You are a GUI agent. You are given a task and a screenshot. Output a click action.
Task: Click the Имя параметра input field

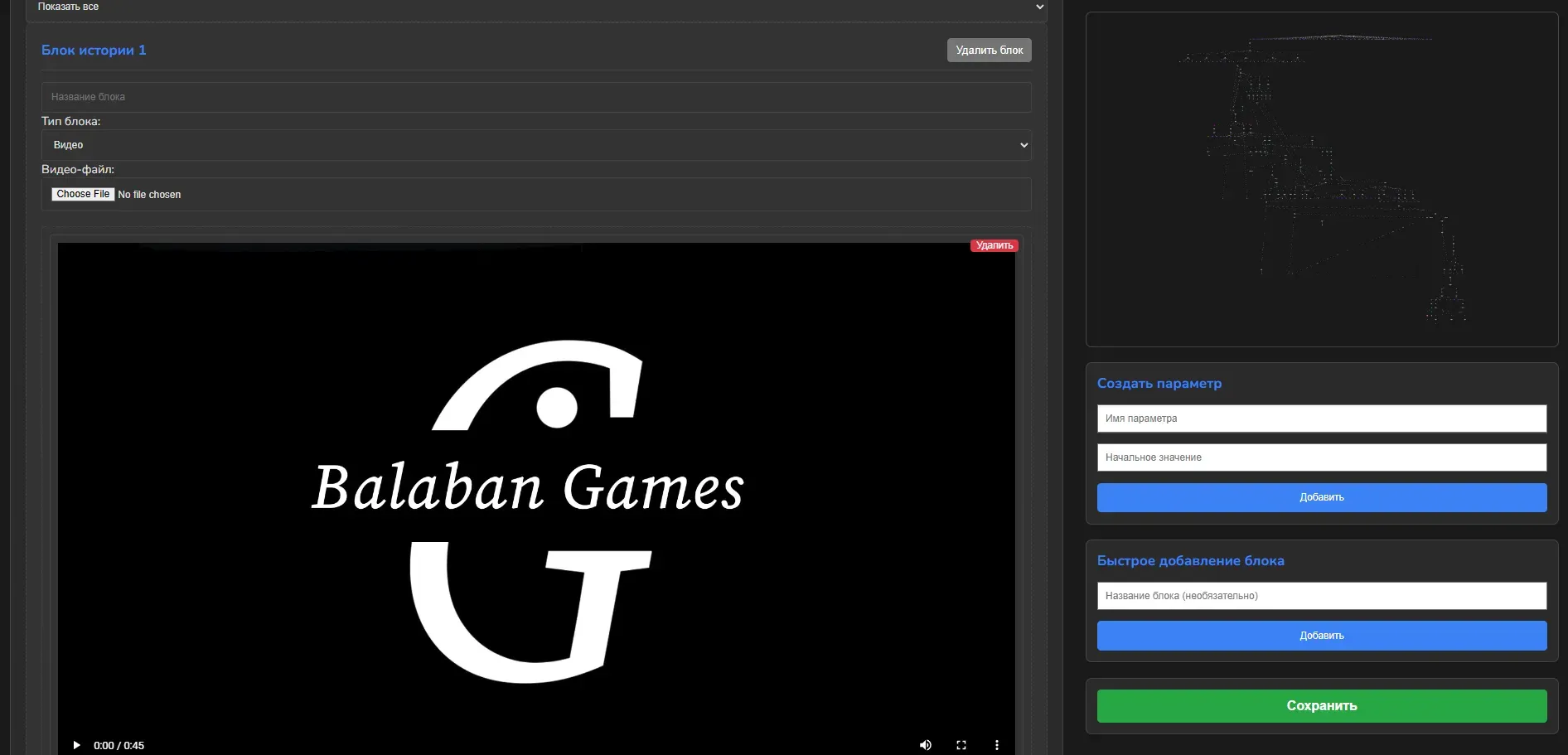1321,419
